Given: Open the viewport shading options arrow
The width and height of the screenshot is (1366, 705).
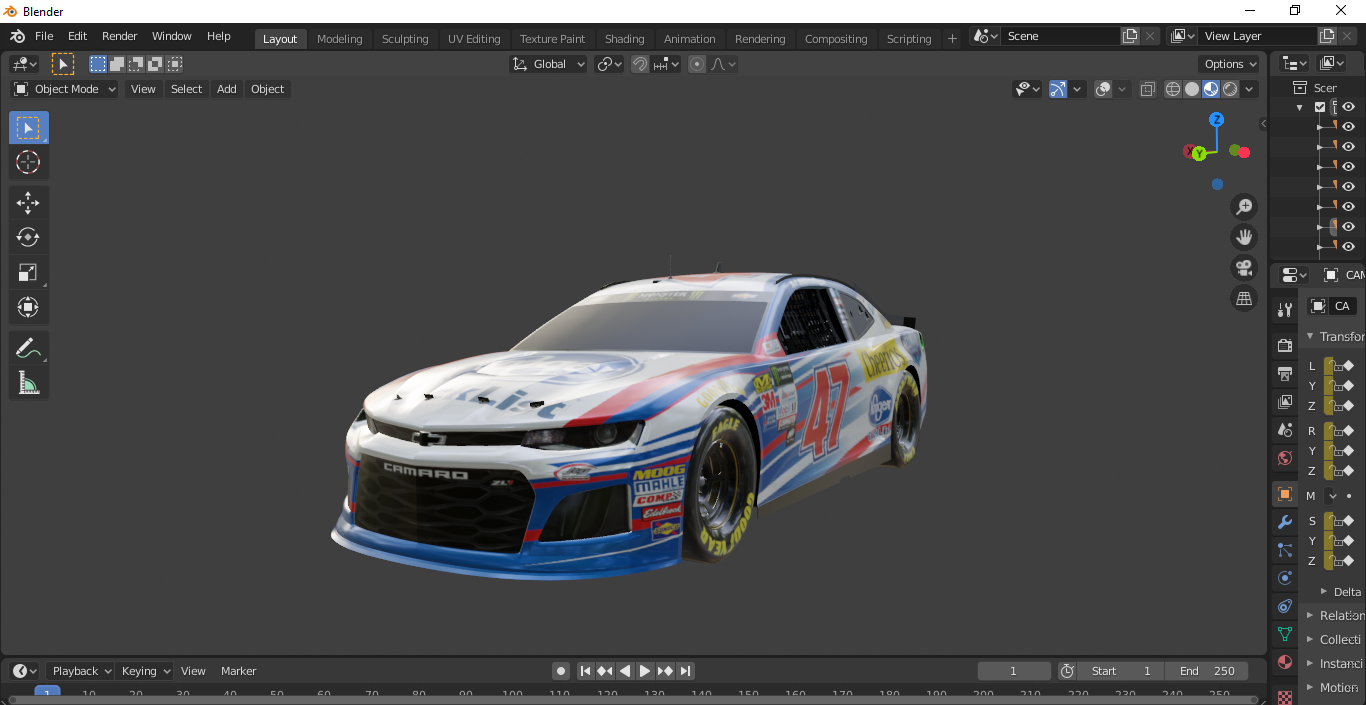Looking at the screenshot, I should (x=1251, y=89).
